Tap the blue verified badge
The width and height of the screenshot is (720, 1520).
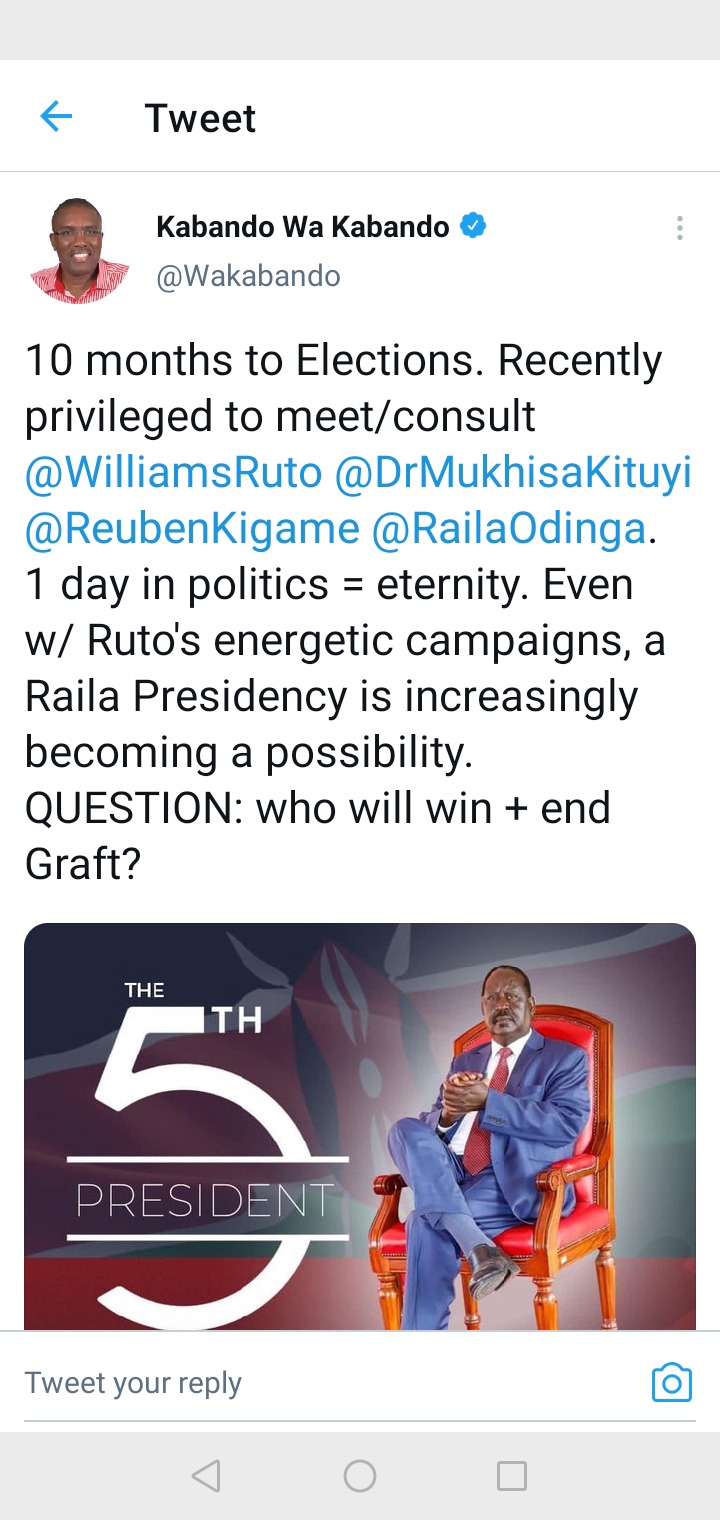click(x=473, y=226)
